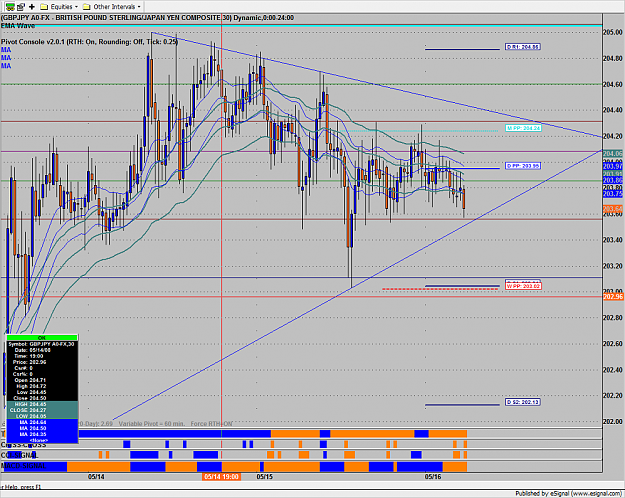Select the EMA Wave study label
Viewport: 625px width, 498px height.
tap(18, 26)
